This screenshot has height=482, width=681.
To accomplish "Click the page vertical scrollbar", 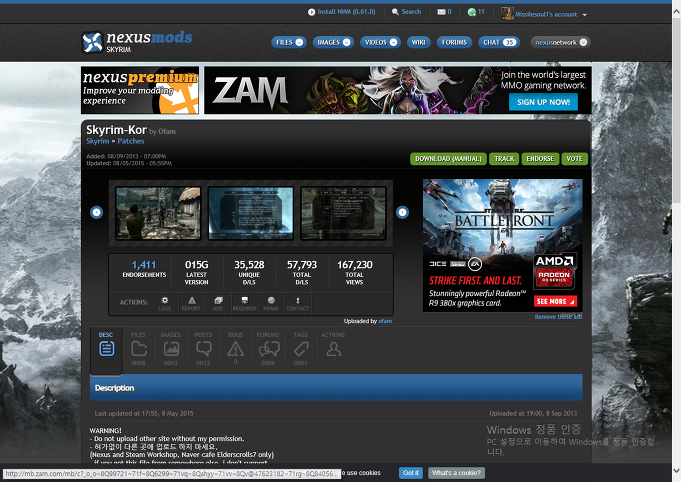I will [x=676, y=109].
